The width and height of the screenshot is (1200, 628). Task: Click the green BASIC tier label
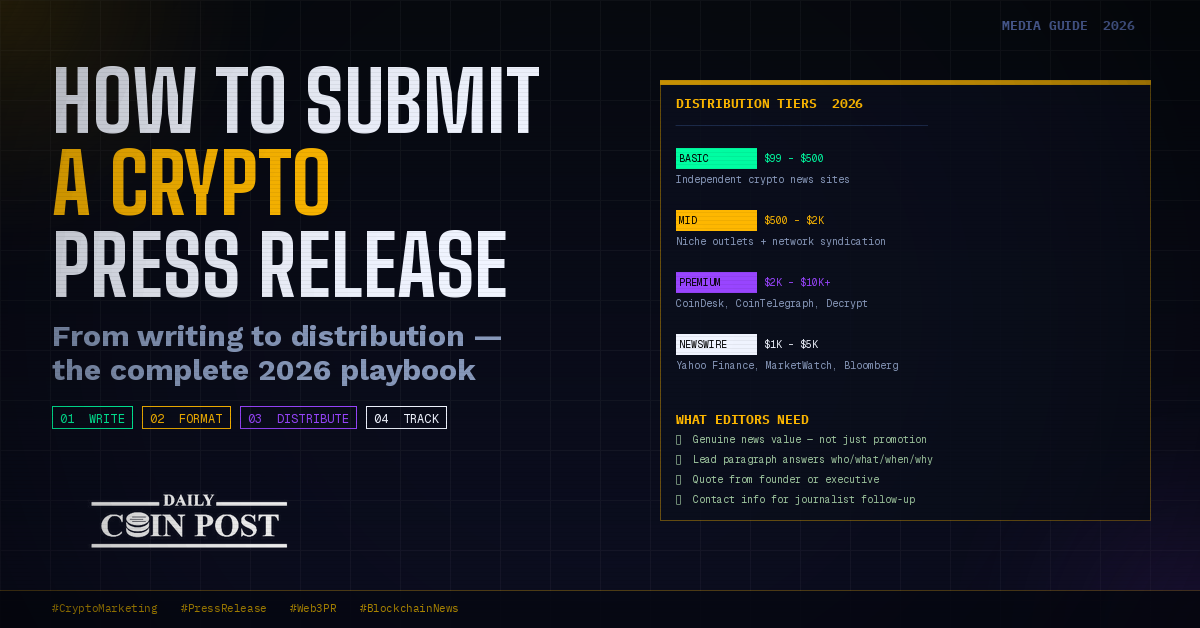click(x=716, y=158)
